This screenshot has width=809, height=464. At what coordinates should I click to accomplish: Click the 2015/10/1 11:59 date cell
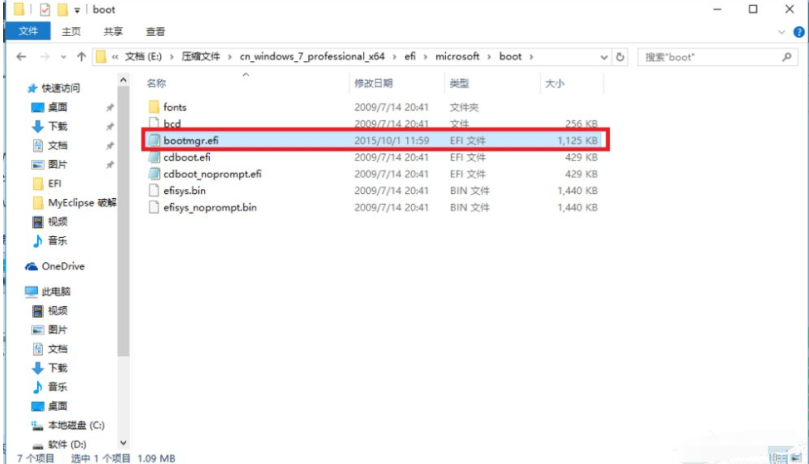[x=392, y=140]
